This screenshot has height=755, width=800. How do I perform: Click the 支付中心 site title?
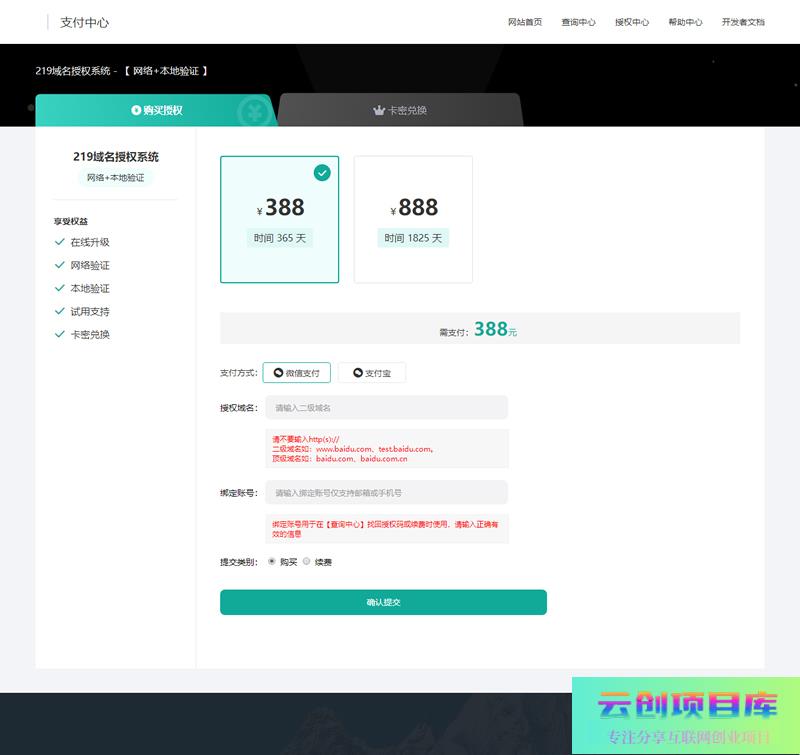coord(85,22)
